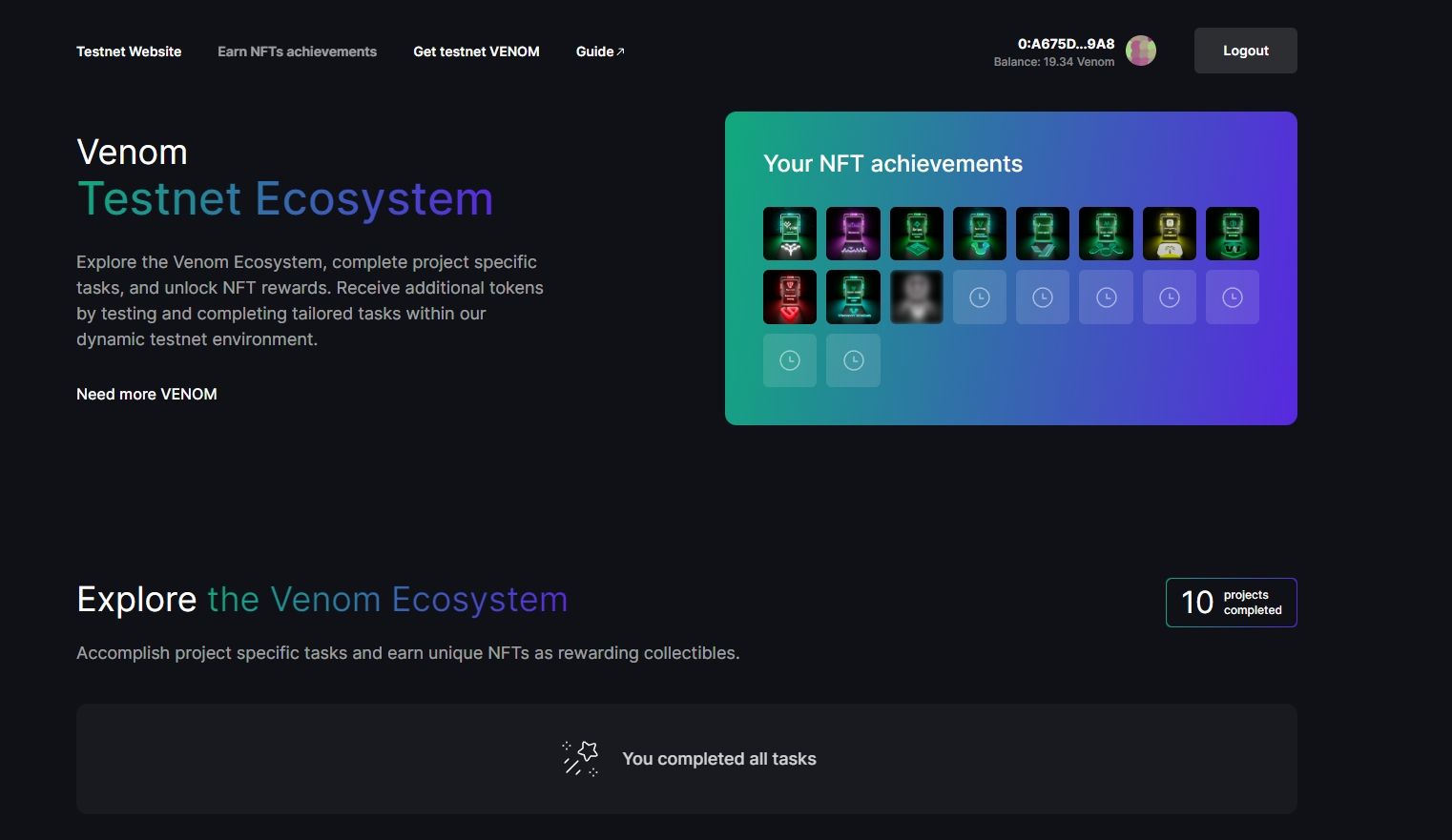Image resolution: width=1452 pixels, height=840 pixels.
Task: Open green NFT with diamond-shaped base
Action: coord(917,234)
